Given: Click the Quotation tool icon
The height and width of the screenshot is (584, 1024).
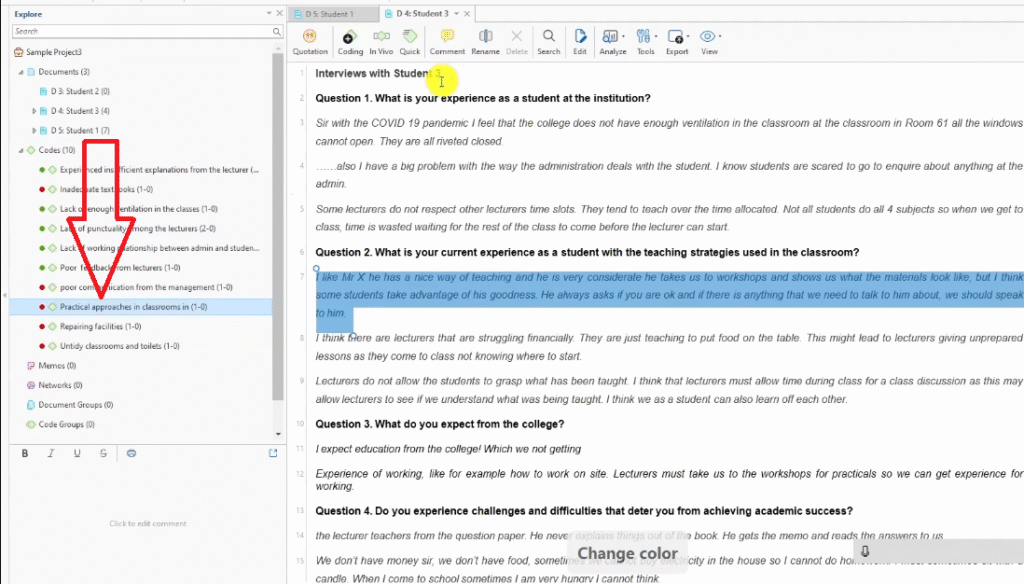Looking at the screenshot, I should point(309,41).
